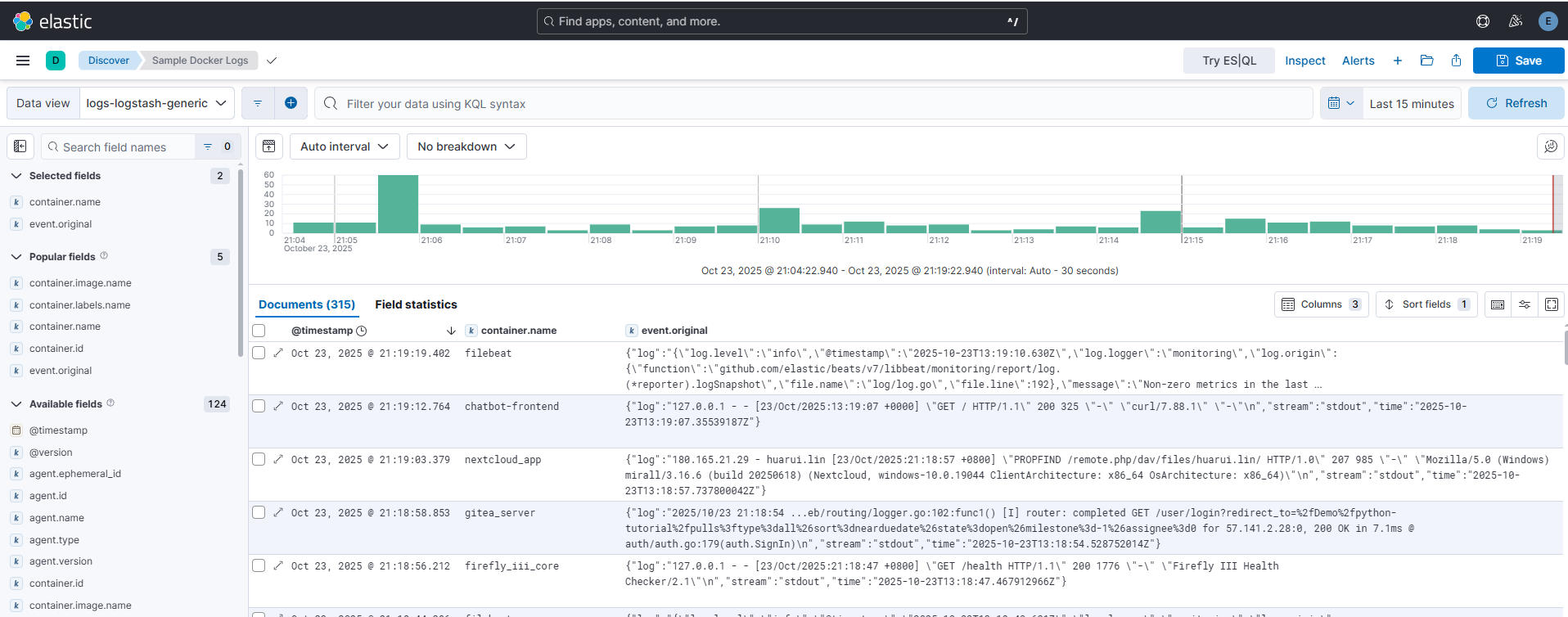
Task: Open saved search folder icon
Action: click(1426, 61)
